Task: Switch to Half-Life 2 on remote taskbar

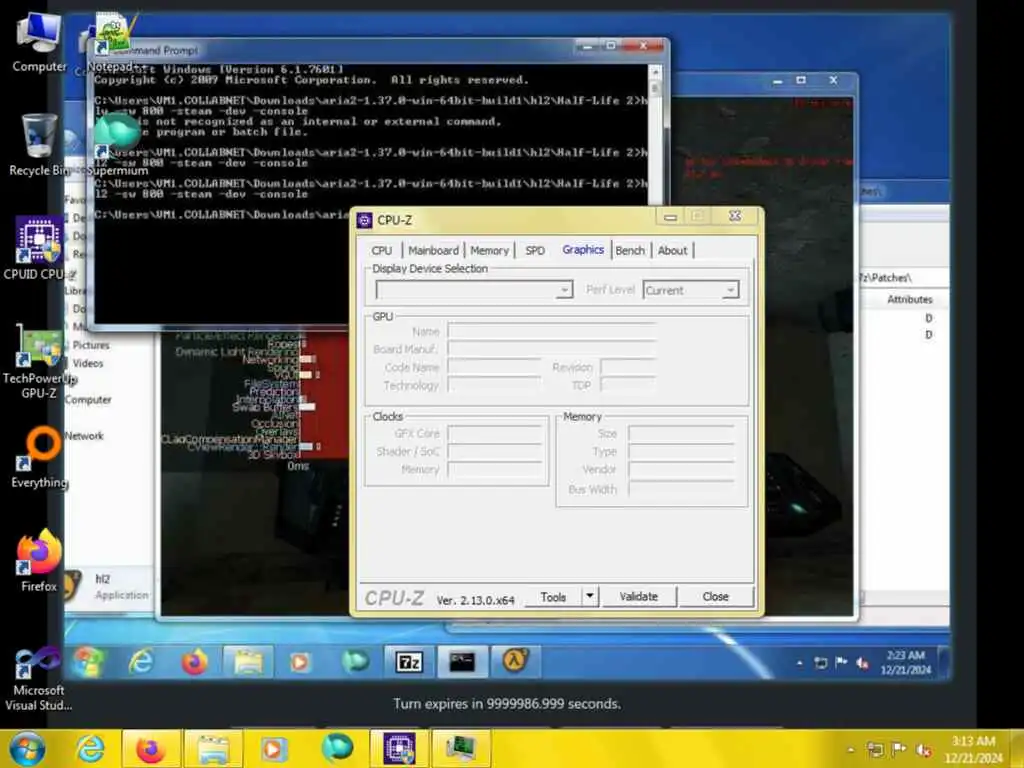Action: point(515,662)
